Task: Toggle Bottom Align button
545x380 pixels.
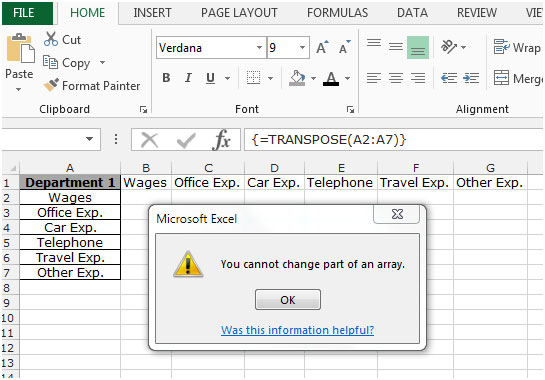Action: (418, 47)
